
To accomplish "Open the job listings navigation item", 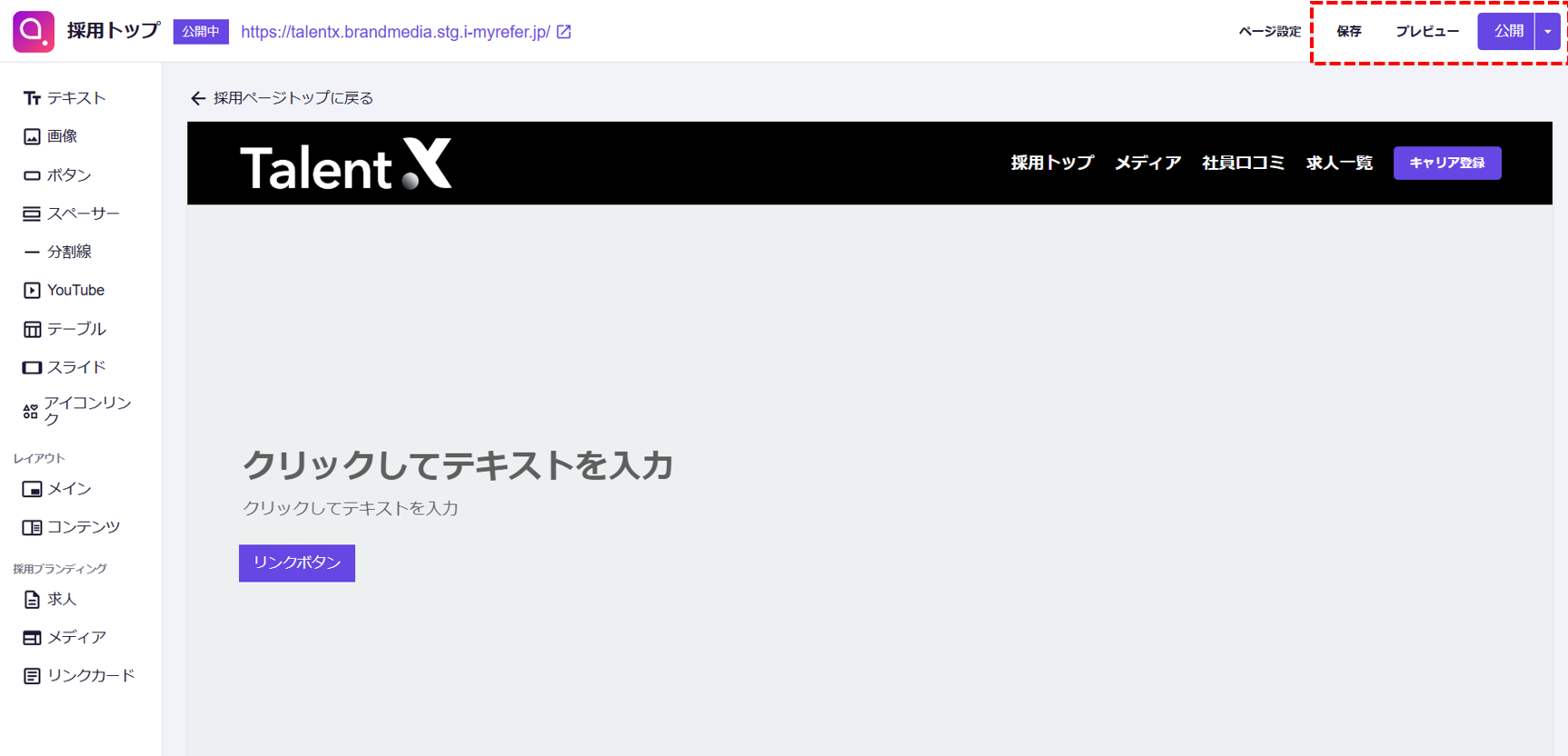I will coord(1338,163).
